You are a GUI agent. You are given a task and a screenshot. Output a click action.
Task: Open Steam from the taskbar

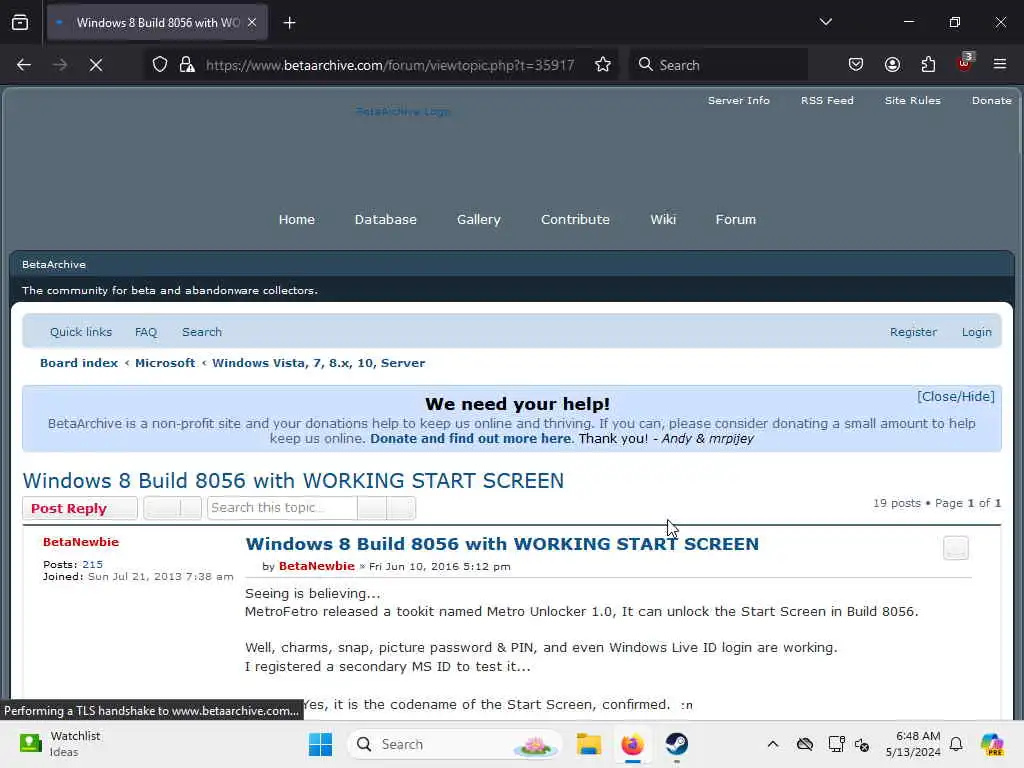[x=677, y=744]
